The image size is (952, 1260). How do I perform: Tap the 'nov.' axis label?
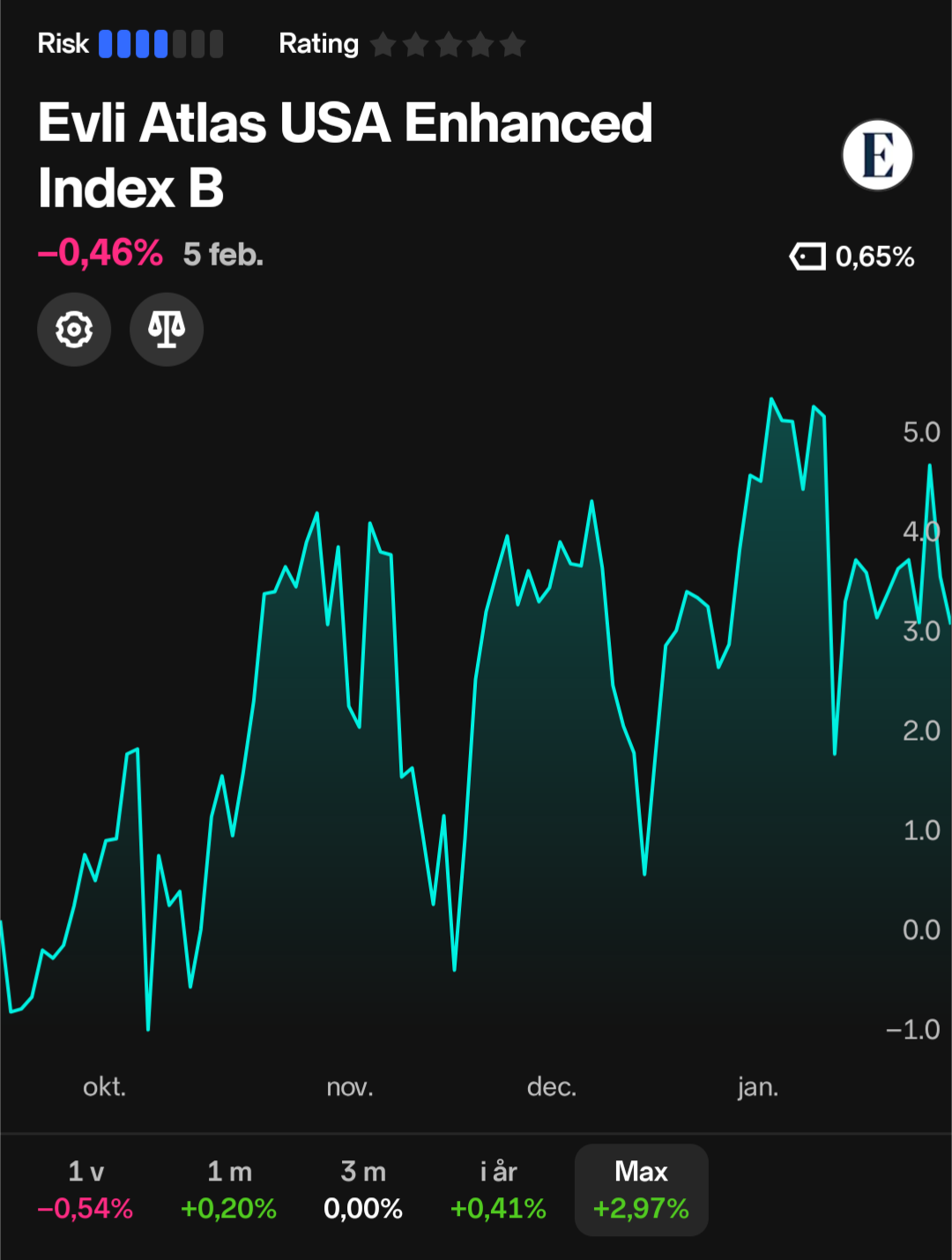tap(350, 1087)
